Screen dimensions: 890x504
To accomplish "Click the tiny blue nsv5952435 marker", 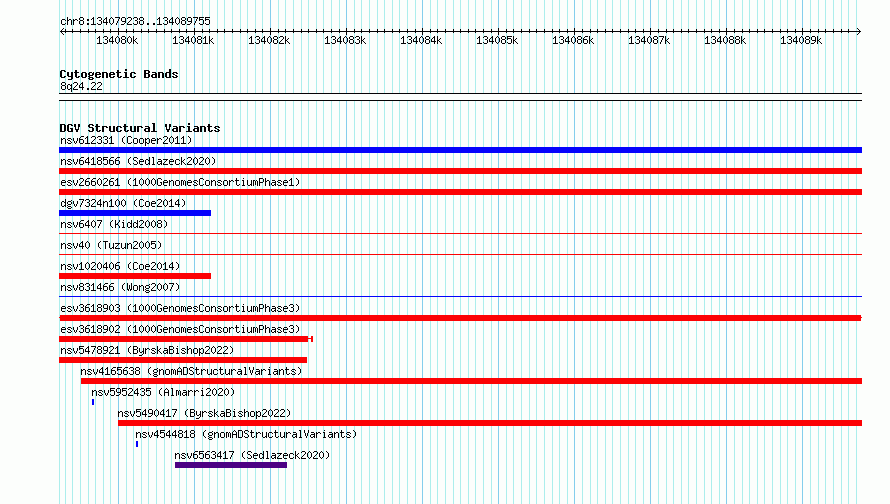I will click(93, 402).
